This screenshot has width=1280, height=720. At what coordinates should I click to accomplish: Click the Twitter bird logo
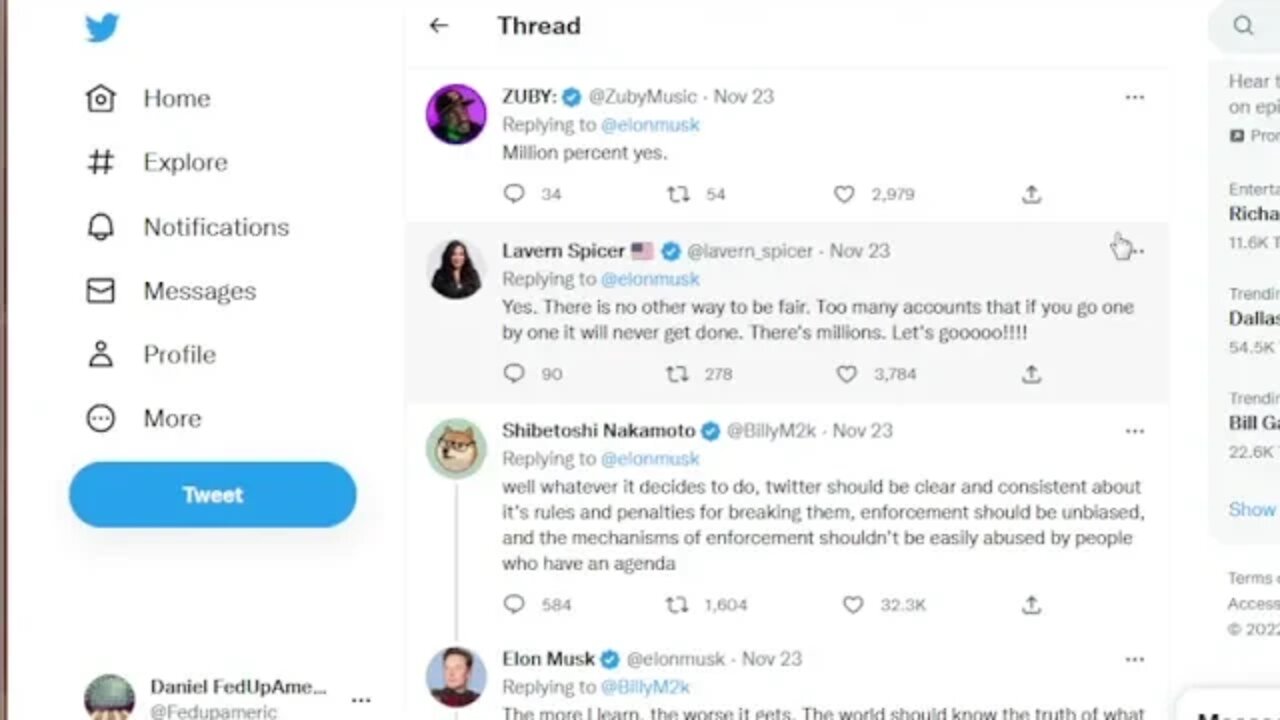tap(102, 28)
